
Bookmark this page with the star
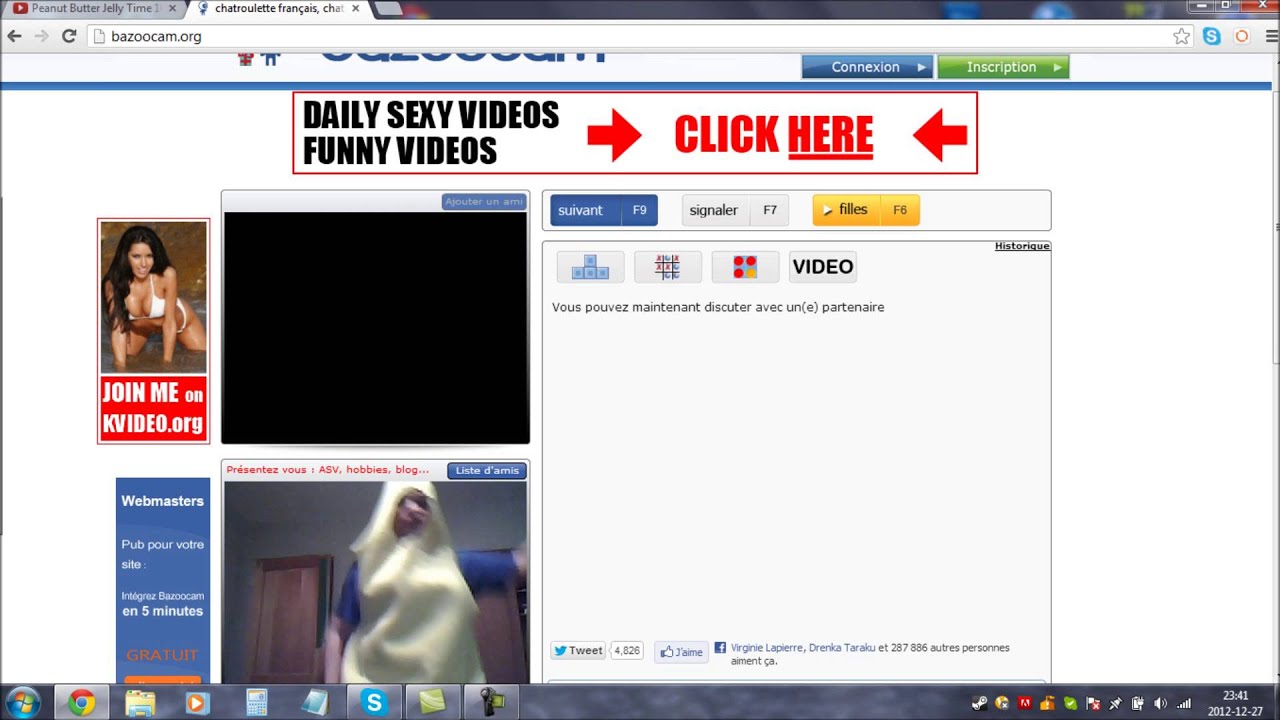pos(1182,36)
